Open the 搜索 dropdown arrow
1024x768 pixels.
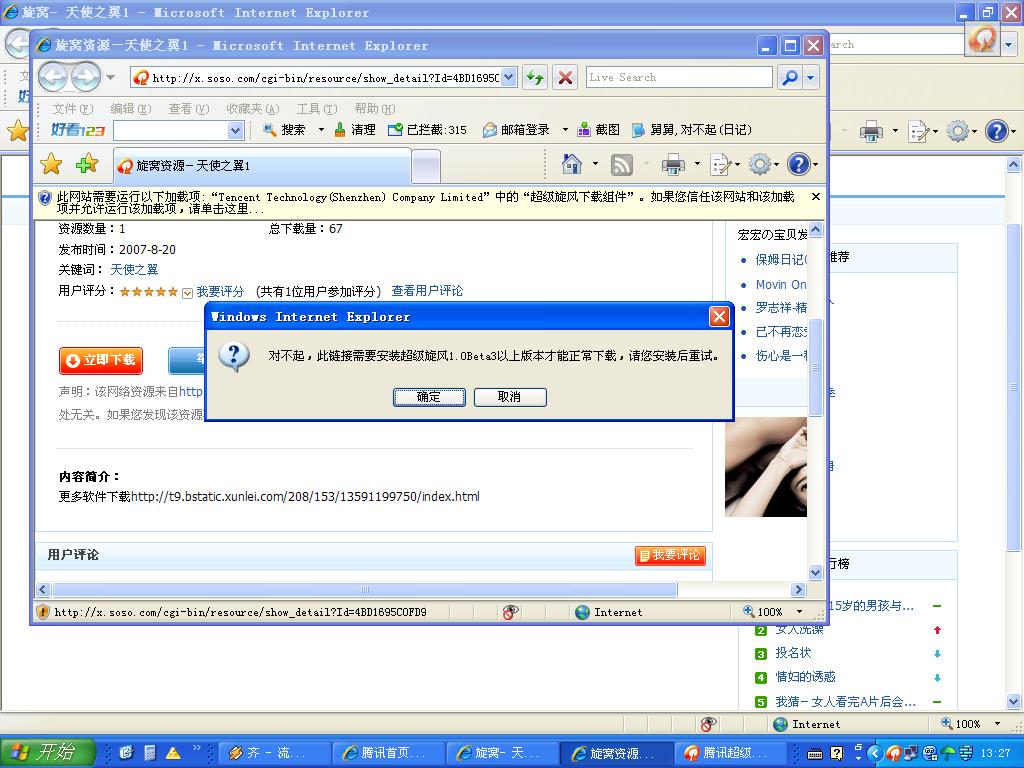click(321, 130)
